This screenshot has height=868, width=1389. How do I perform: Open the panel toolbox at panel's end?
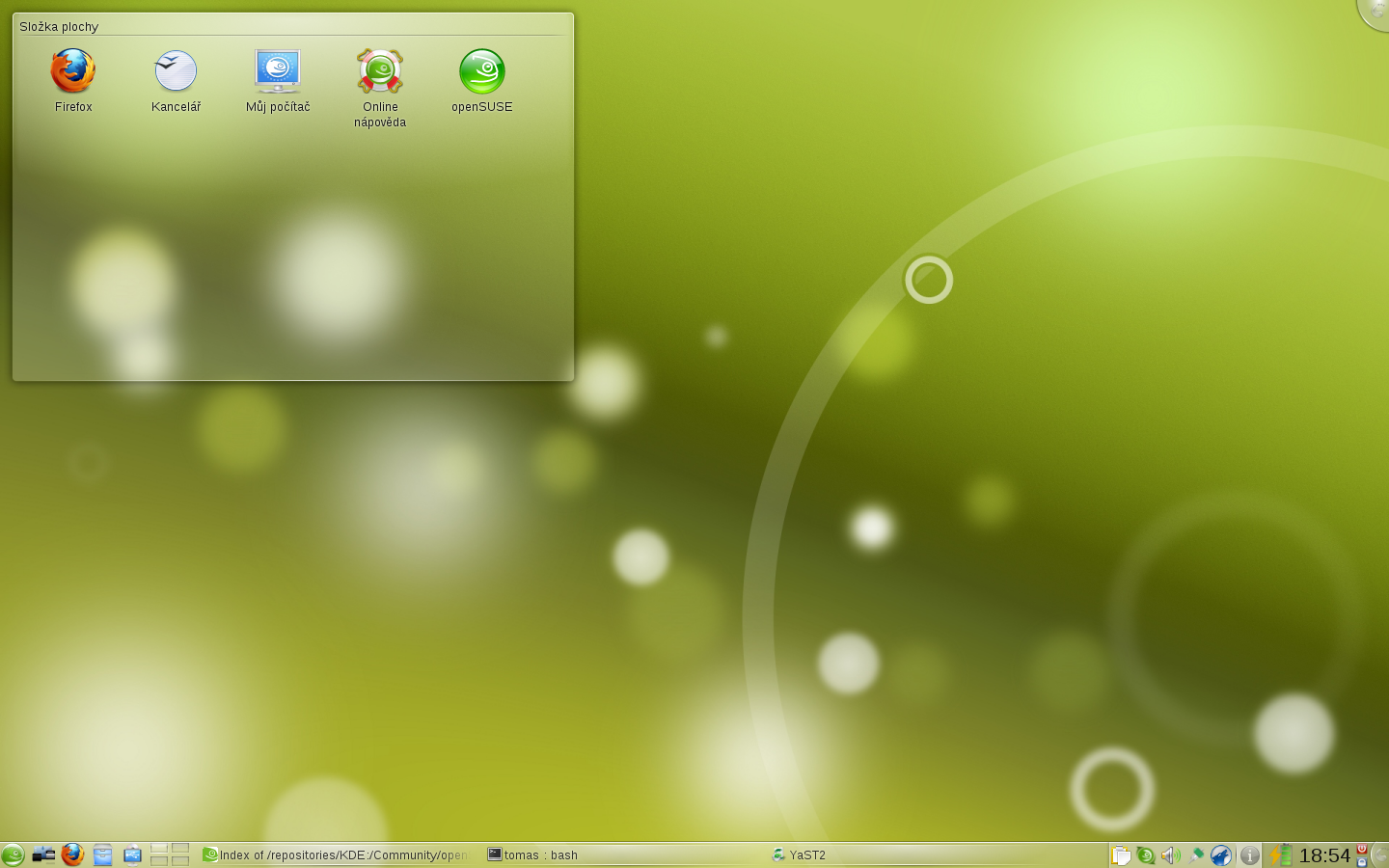pos(1380,855)
